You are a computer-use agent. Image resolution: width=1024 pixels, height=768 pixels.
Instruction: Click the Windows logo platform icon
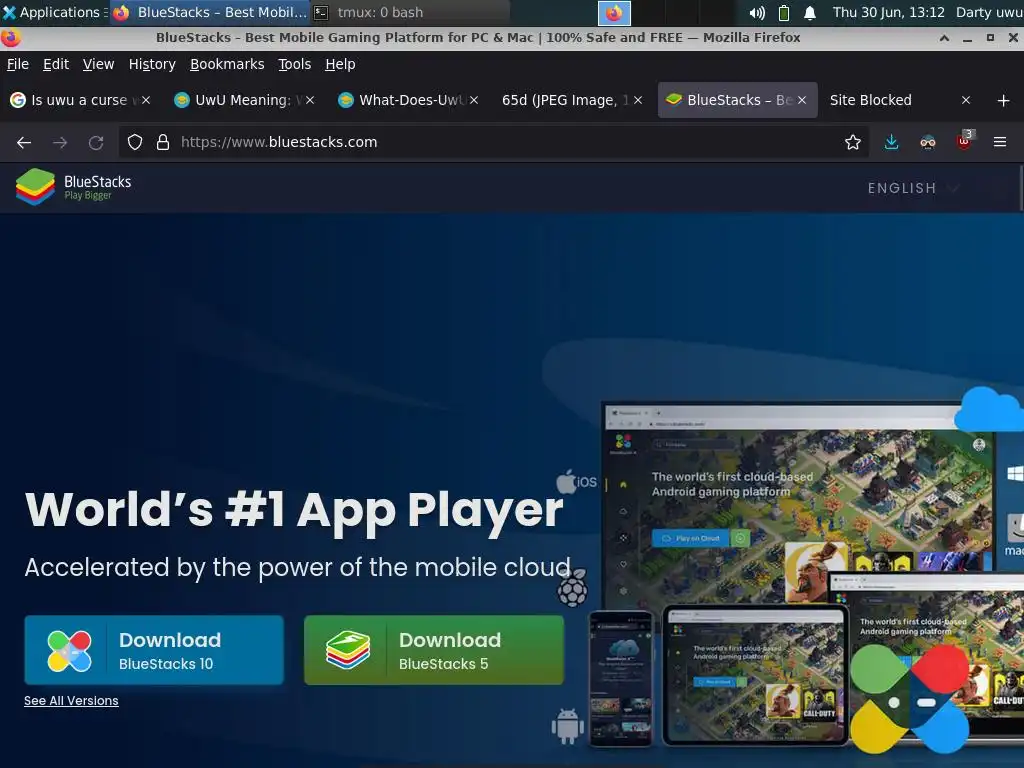[x=1016, y=473]
